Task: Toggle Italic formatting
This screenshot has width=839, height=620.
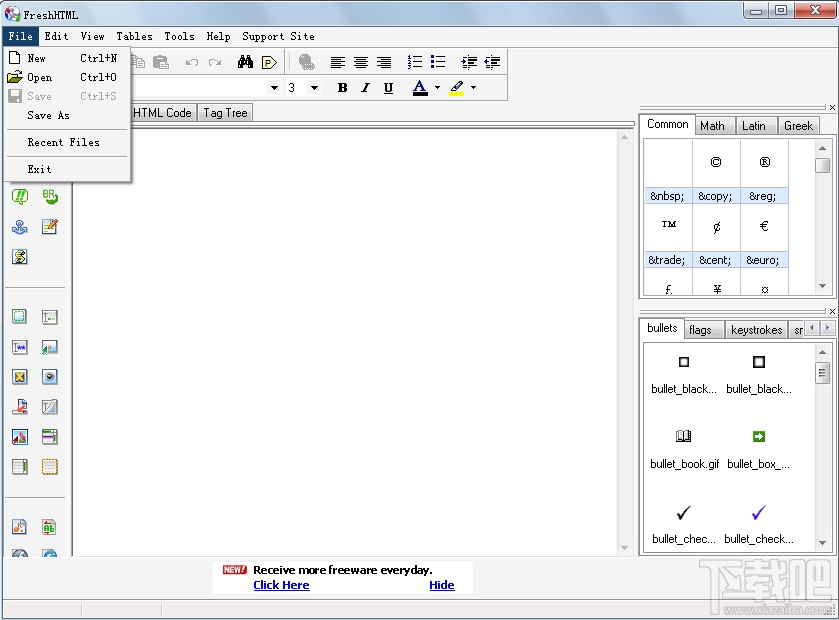Action: tap(365, 88)
